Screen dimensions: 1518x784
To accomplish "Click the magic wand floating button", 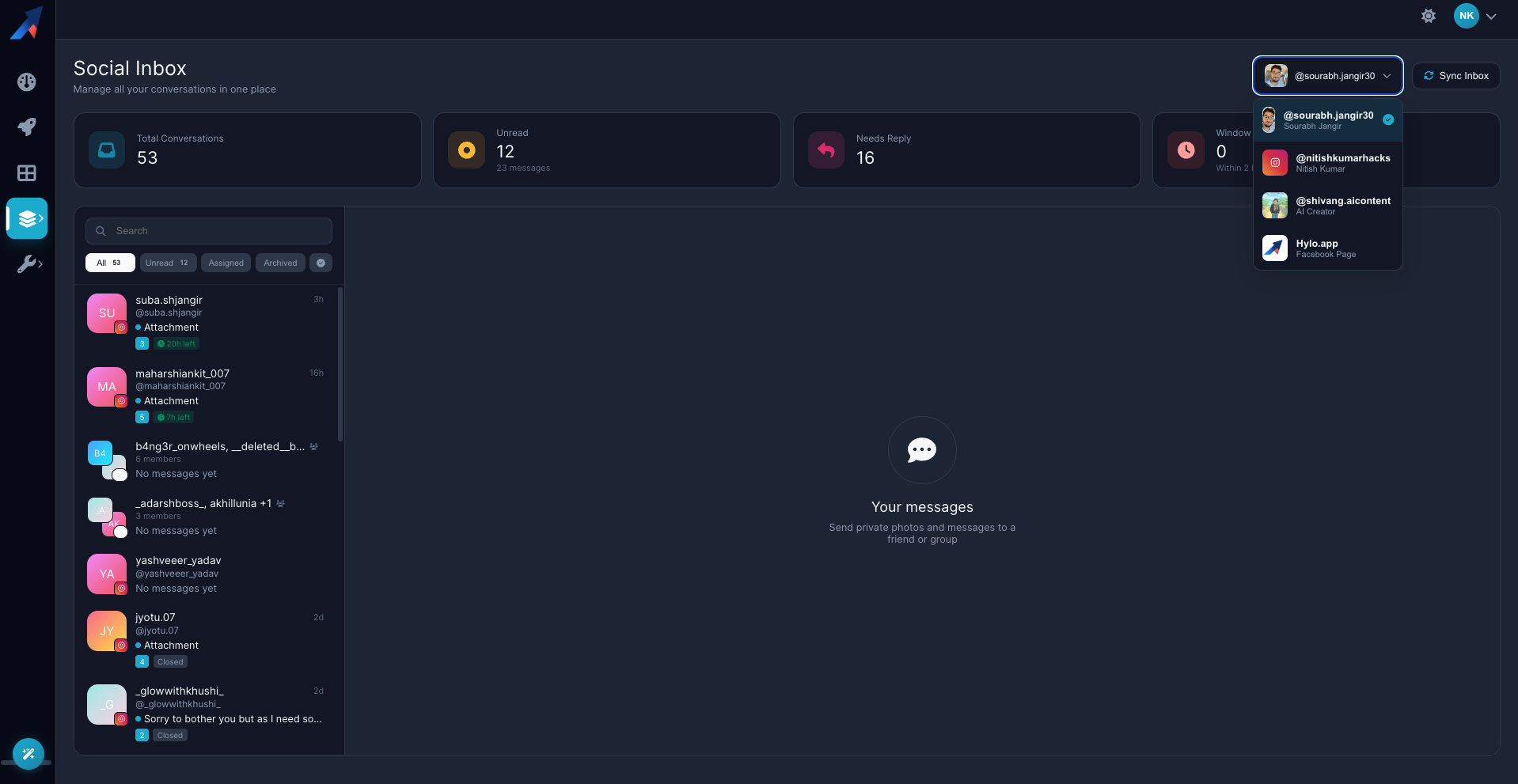I will tap(28, 754).
